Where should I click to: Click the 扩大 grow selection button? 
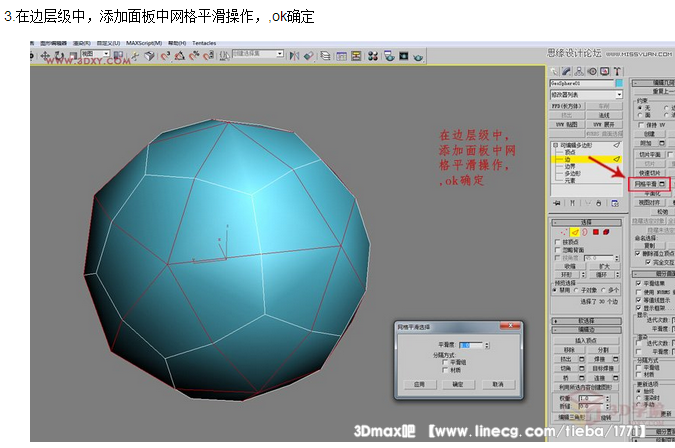click(x=604, y=266)
